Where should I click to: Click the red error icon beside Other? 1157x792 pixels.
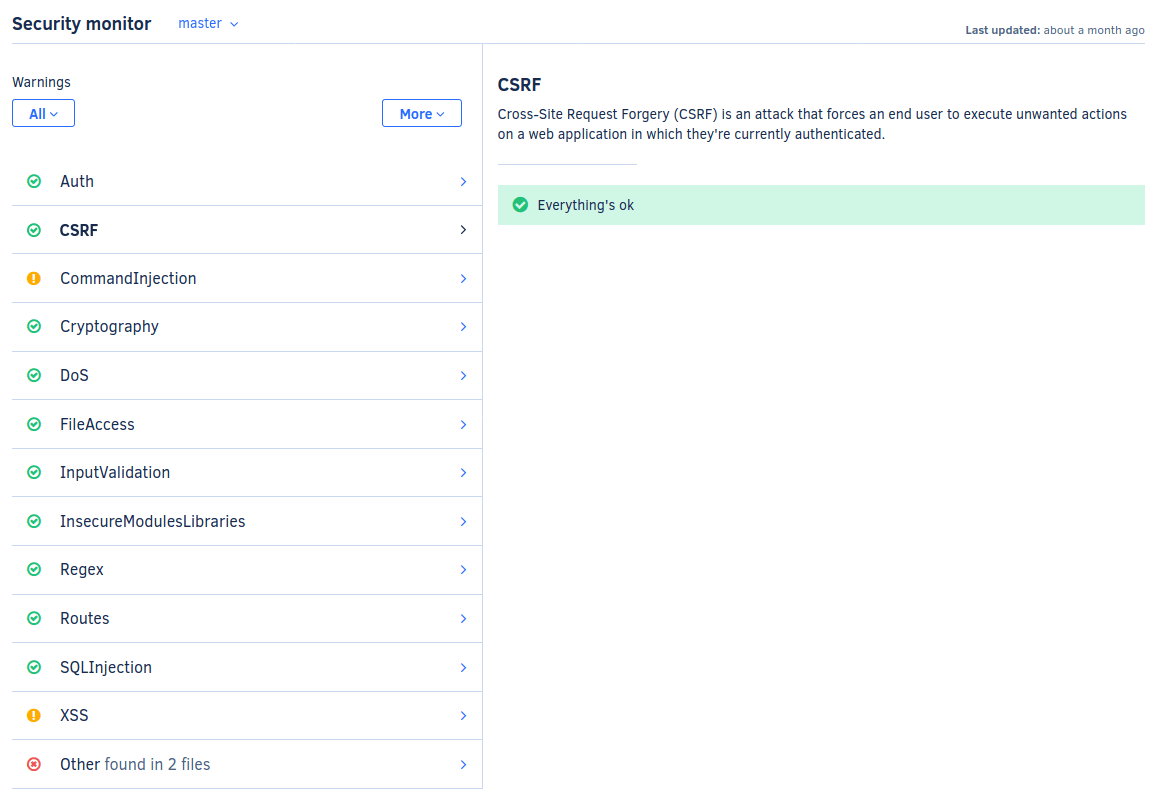tap(34, 764)
